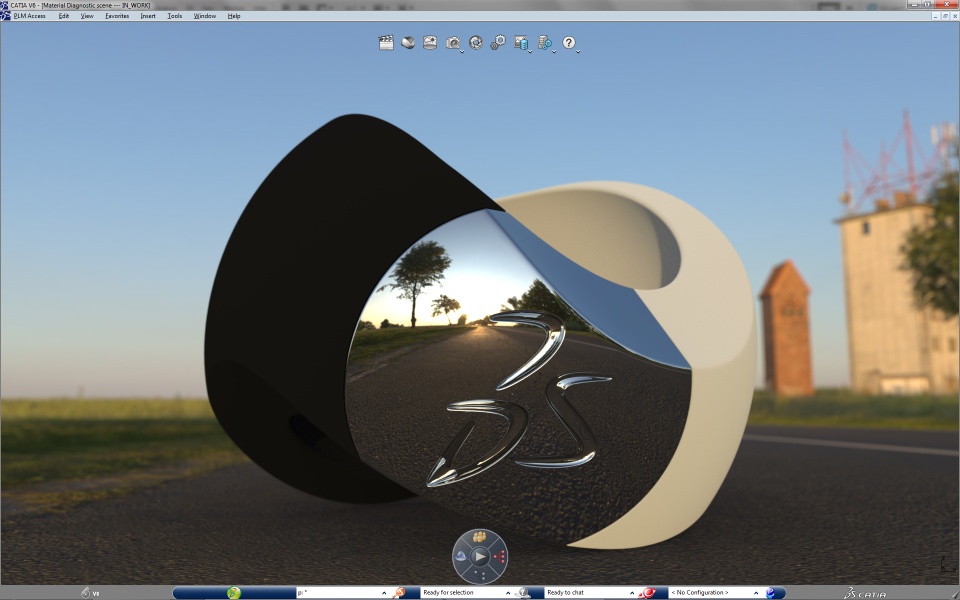
Task: Open the Edit menu
Action: click(x=64, y=16)
